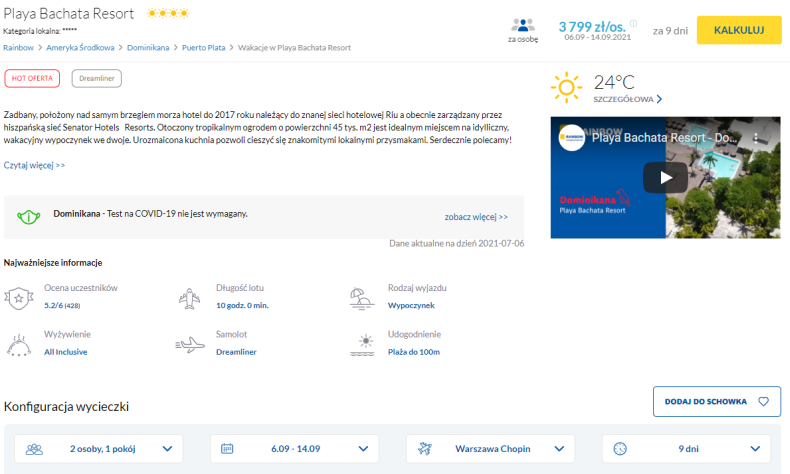Expand the '2 osoby, 1 pokój' dropdown
Viewport: 790px width, 474px height.
[99, 449]
